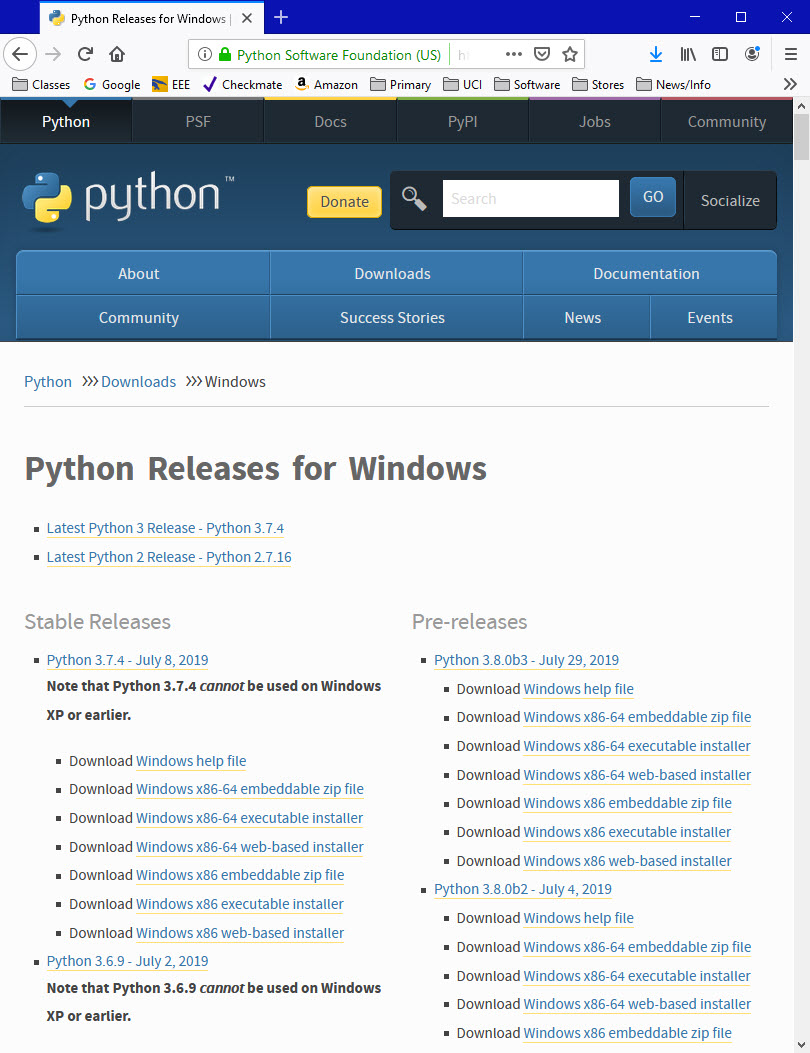Open the Firefox downloads panel

point(656,54)
